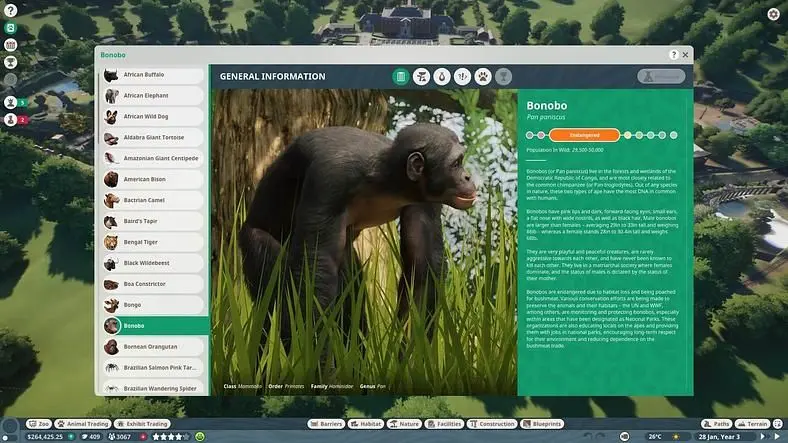Select African Elephant in the species list
The image size is (788, 443).
coord(153,95)
